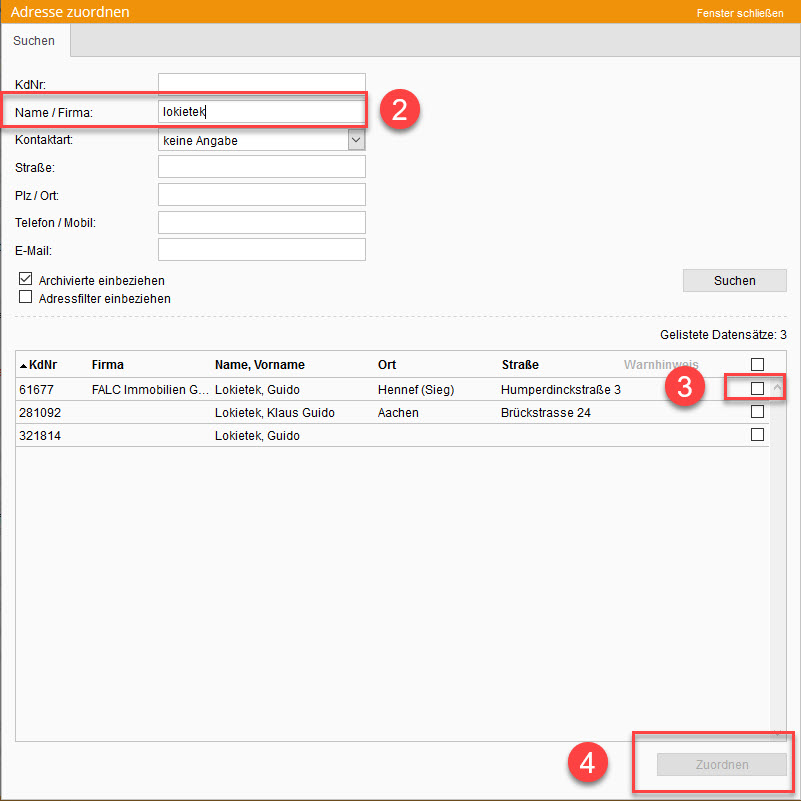Screen dimensions: 801x801
Task: Click the Ort column header
Action: click(386, 365)
